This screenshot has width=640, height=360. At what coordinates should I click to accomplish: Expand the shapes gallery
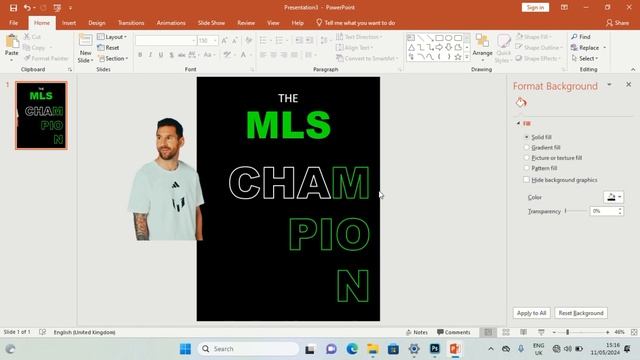467,57
